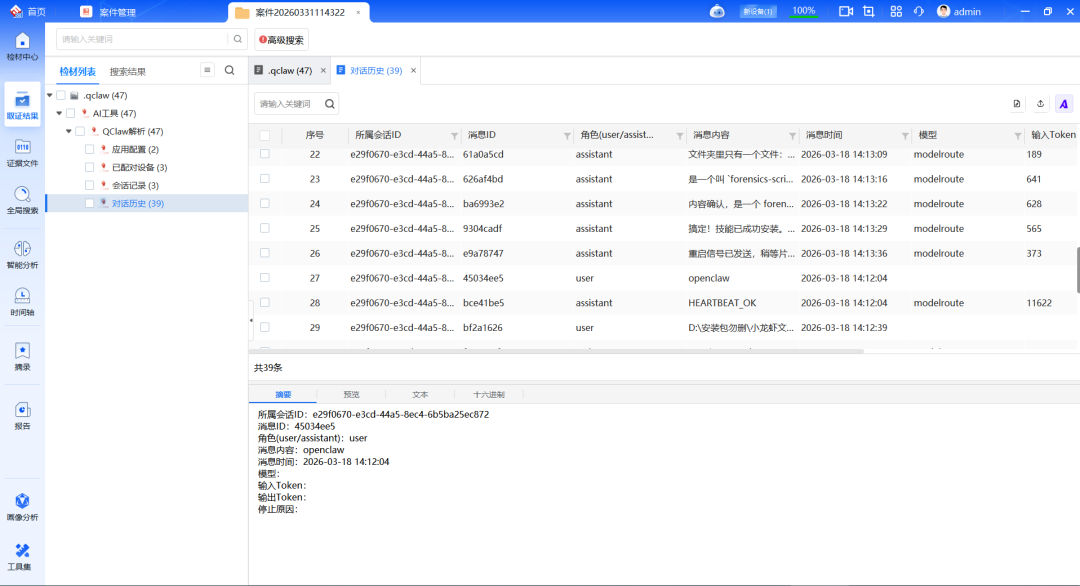Open the 画像分析 sidebar section
The height and width of the screenshot is (586, 1080).
point(22,507)
